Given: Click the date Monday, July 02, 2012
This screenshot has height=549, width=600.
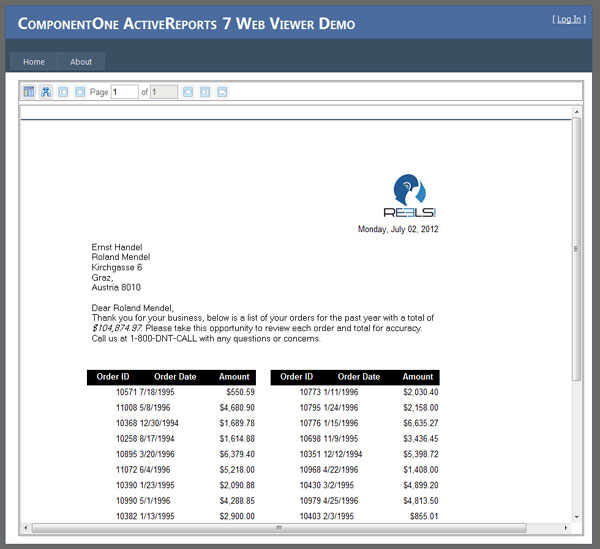Looking at the screenshot, I should [x=398, y=229].
